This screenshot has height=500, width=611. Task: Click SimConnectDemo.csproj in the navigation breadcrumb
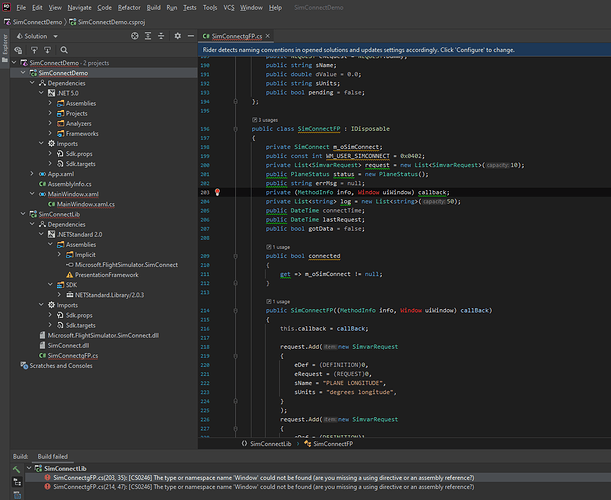coord(110,21)
